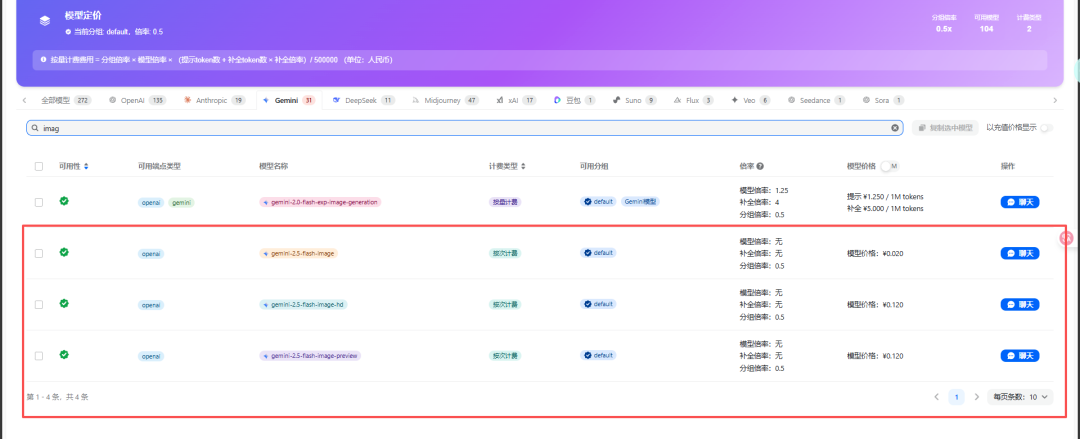This screenshot has height=439, width=1080.
Task: Click the floating red circle icon at right edge
Action: (x=1066, y=238)
